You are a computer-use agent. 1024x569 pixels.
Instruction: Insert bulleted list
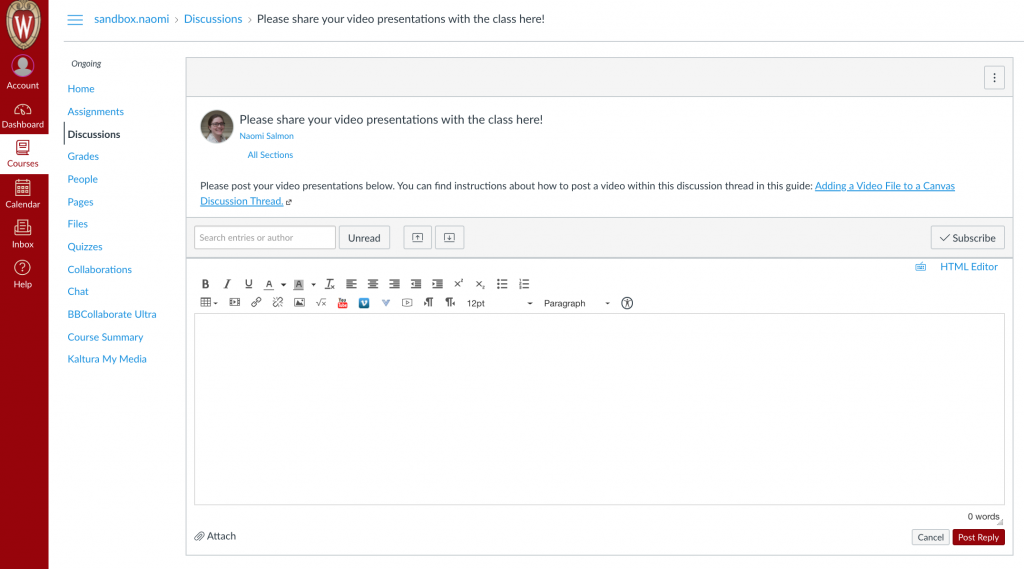[x=502, y=284]
